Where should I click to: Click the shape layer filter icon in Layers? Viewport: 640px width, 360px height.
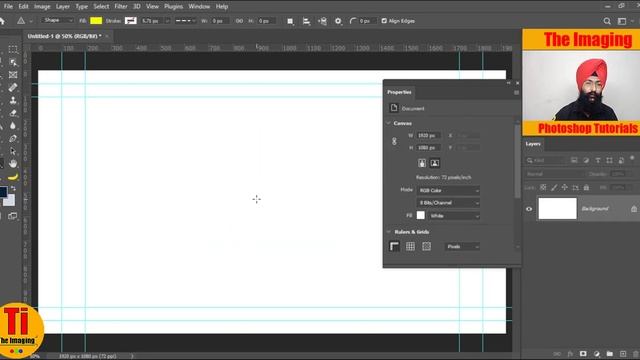pyautogui.click(x=609, y=160)
